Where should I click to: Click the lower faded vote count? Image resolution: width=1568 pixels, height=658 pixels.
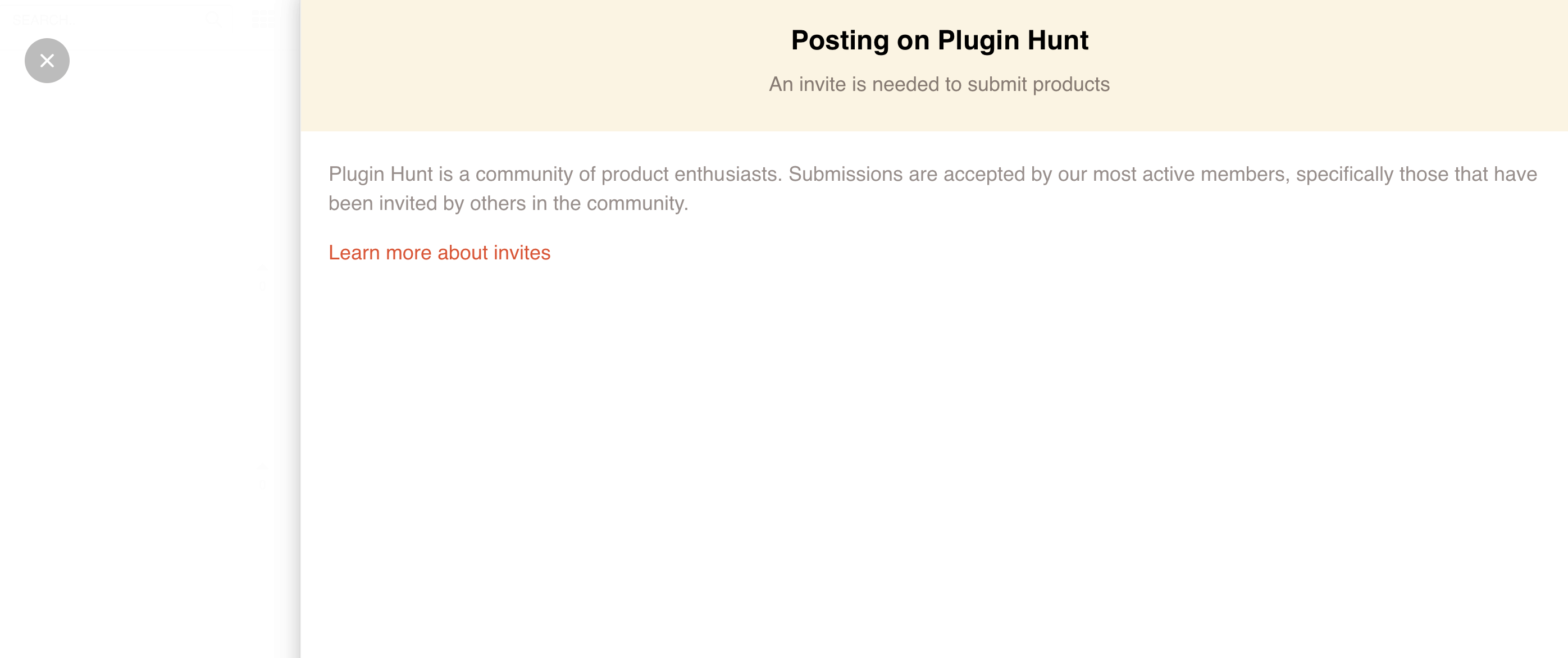[x=262, y=485]
